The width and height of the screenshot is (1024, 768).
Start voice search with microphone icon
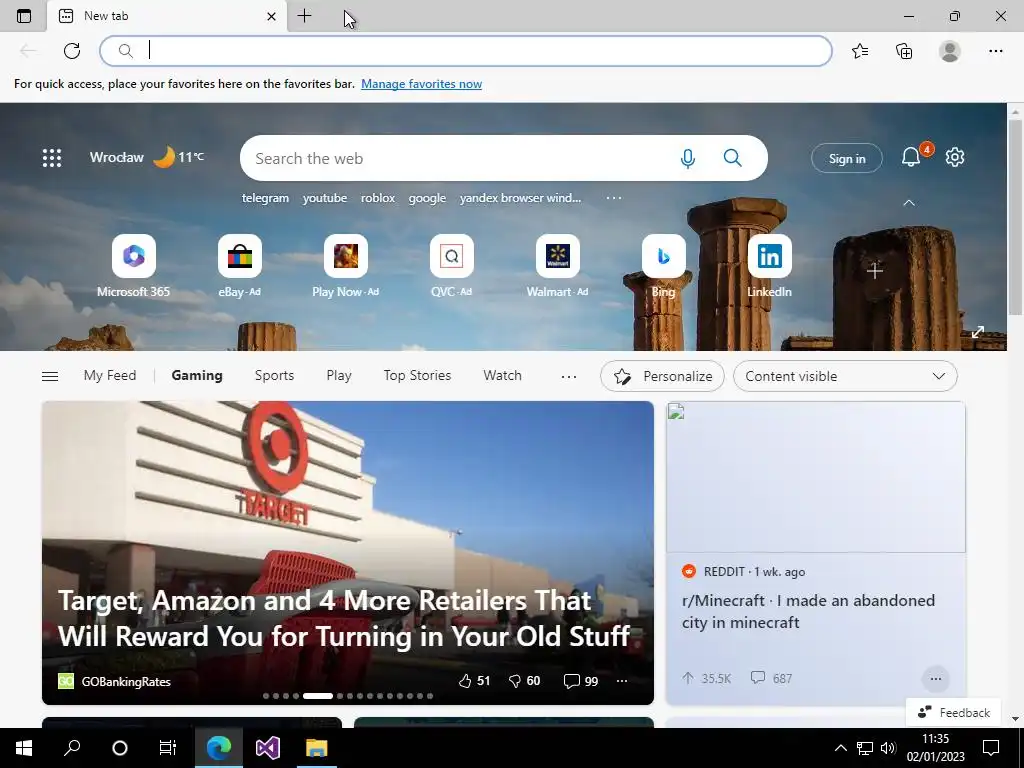688,158
